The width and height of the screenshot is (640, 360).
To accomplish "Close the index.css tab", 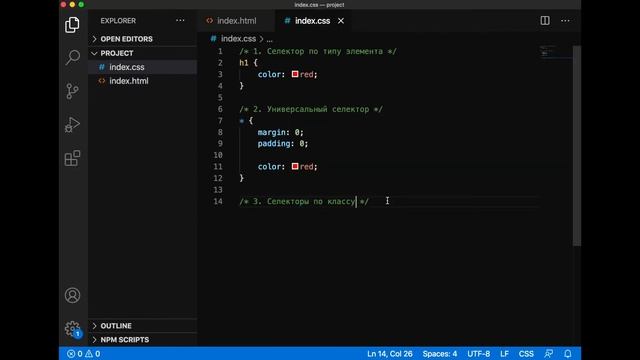I will pos(341,21).
